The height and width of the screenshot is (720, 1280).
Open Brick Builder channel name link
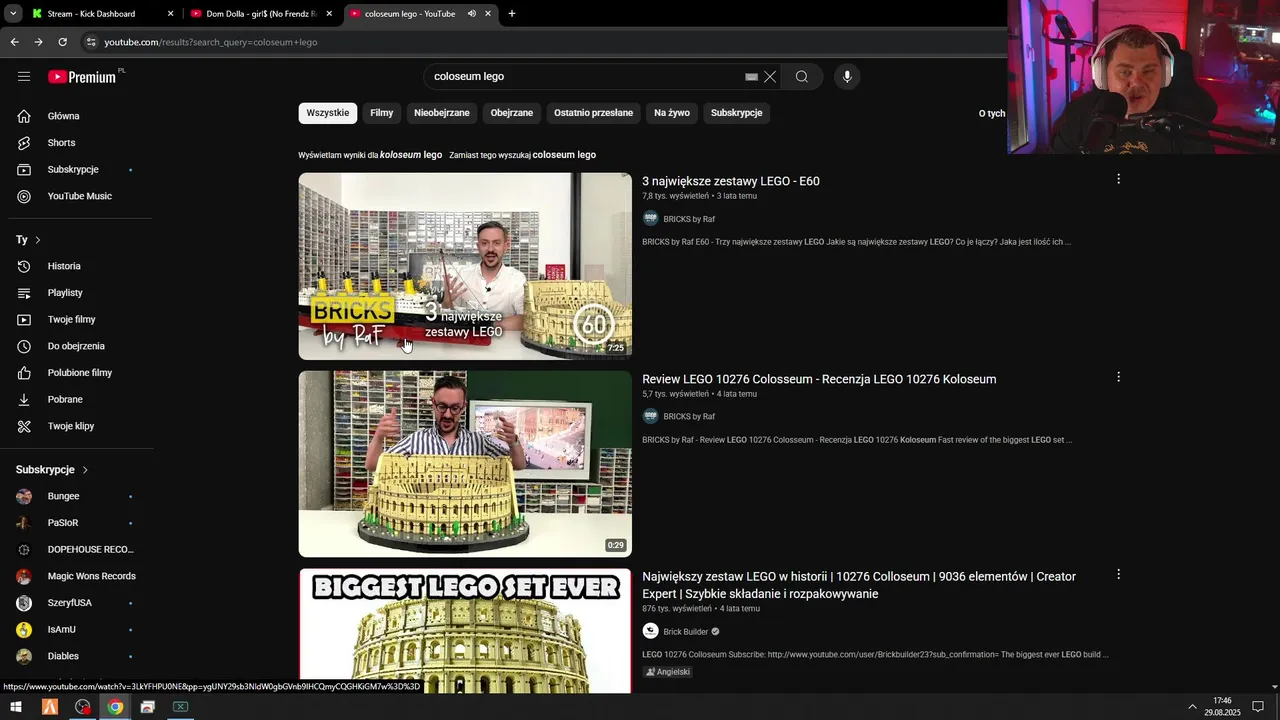tap(686, 632)
